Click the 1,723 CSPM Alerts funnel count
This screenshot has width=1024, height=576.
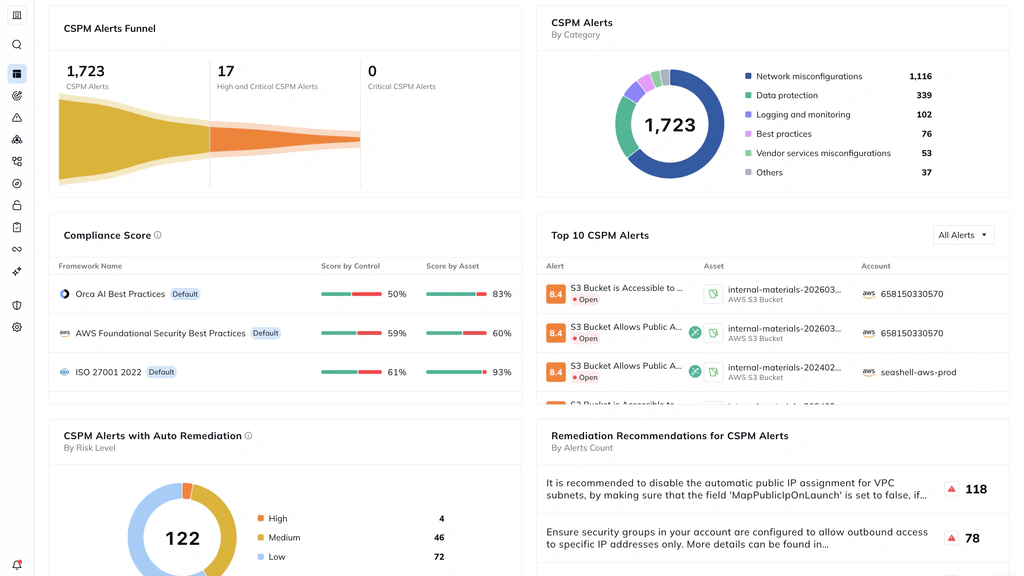tap(86, 71)
